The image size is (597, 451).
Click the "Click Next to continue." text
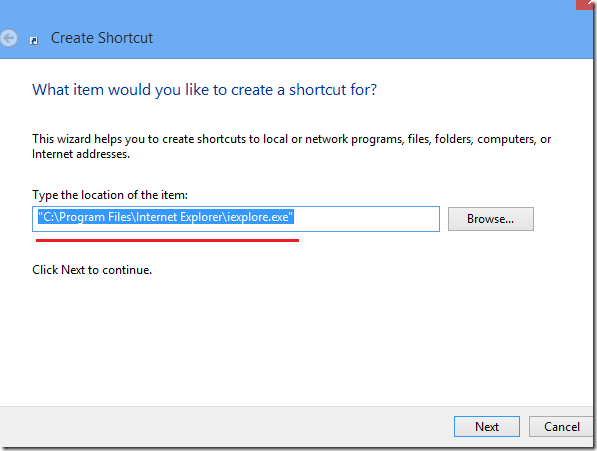[x=92, y=270]
